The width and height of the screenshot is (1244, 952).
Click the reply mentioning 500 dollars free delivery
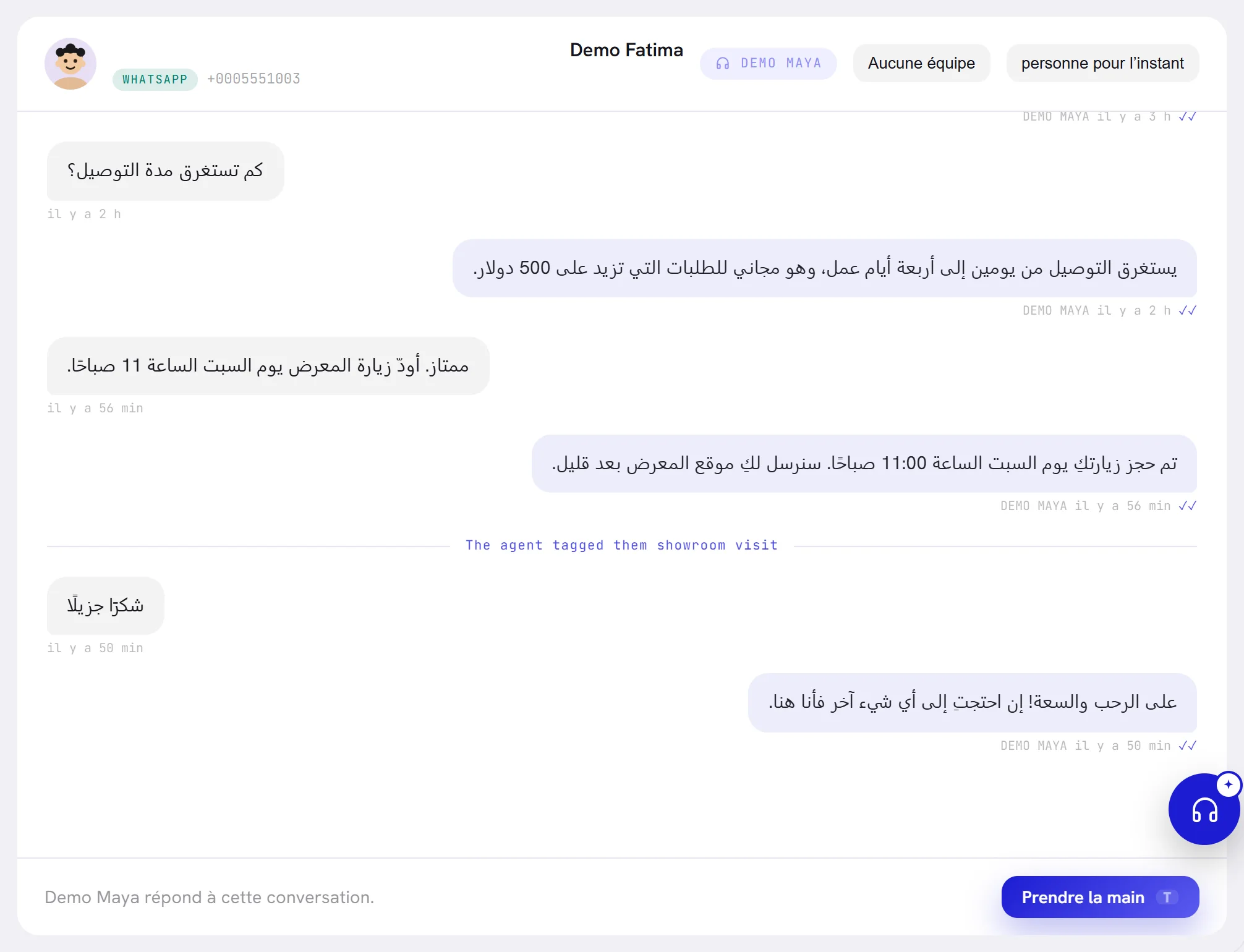[824, 268]
